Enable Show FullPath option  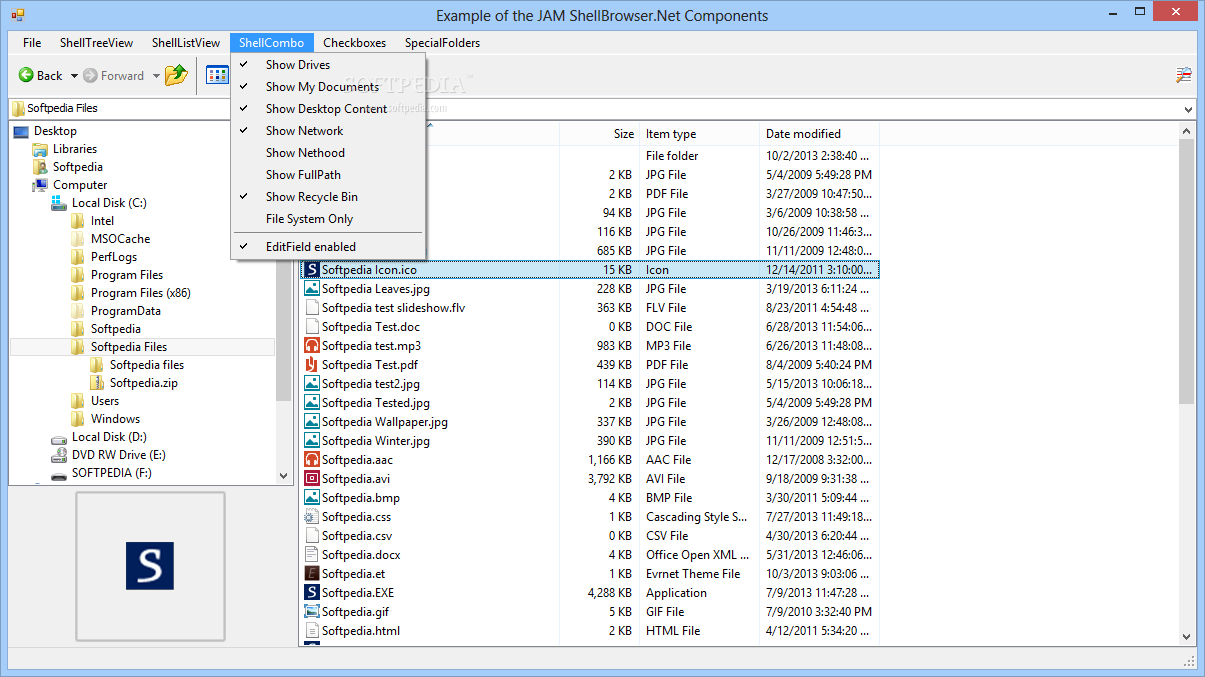[x=328, y=175]
